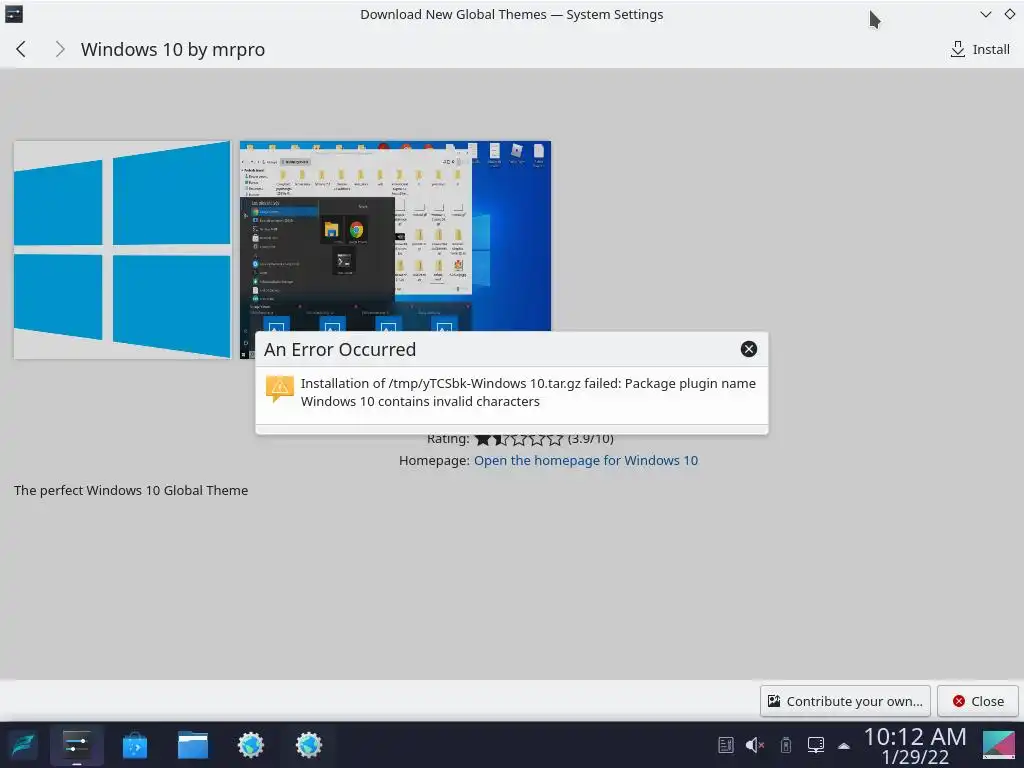
Task: Maximize window with diamond title button
Action: (1010, 14)
